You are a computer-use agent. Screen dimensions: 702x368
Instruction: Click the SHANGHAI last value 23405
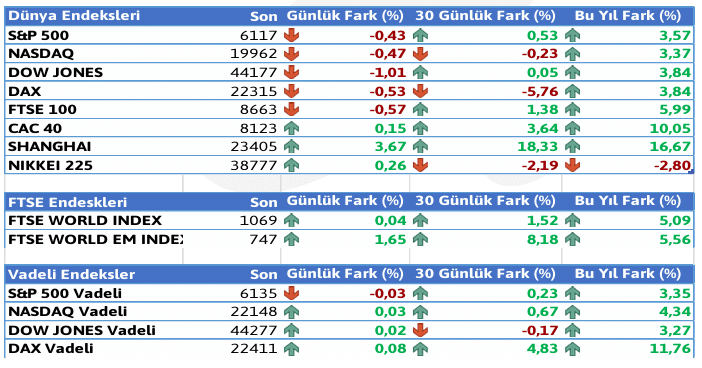[254, 147]
